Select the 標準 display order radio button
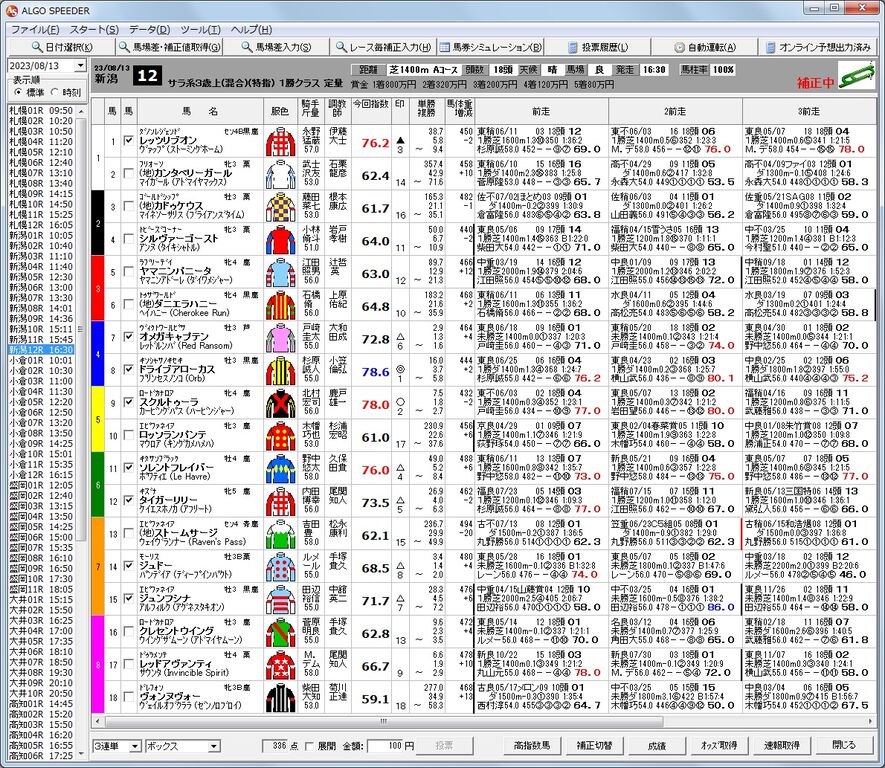 point(19,92)
